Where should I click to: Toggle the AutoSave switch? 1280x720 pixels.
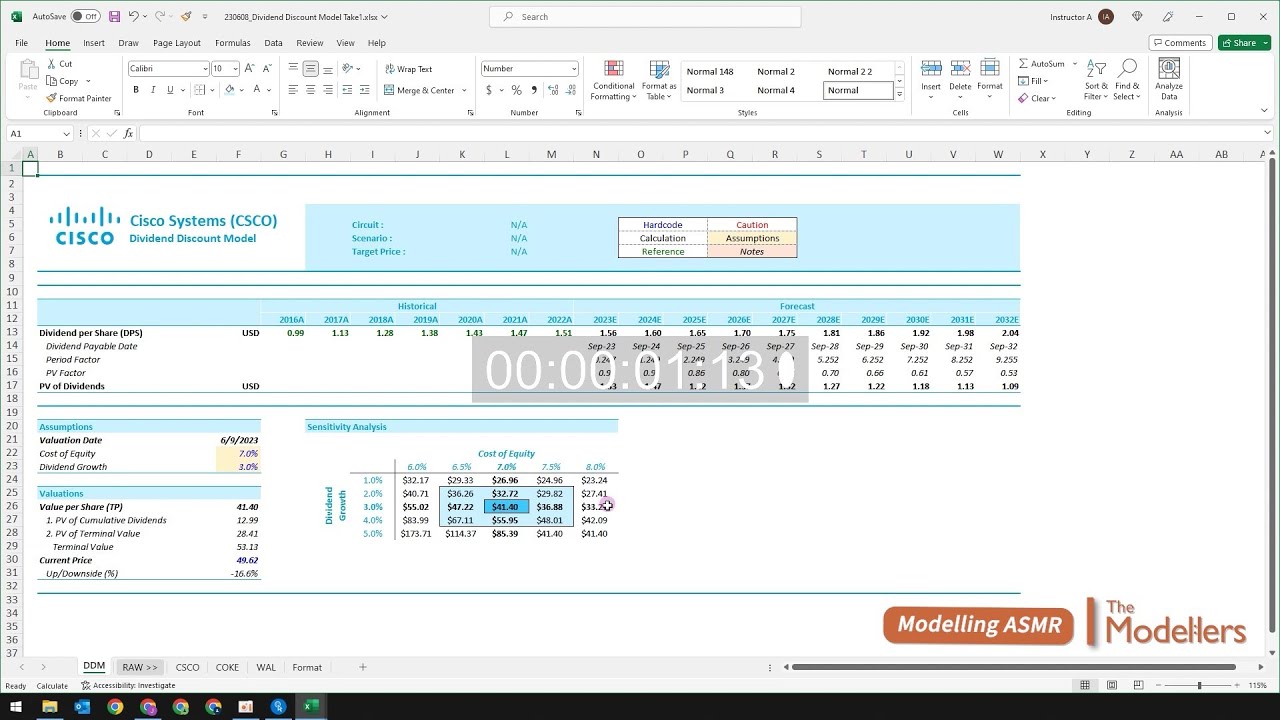(x=85, y=17)
